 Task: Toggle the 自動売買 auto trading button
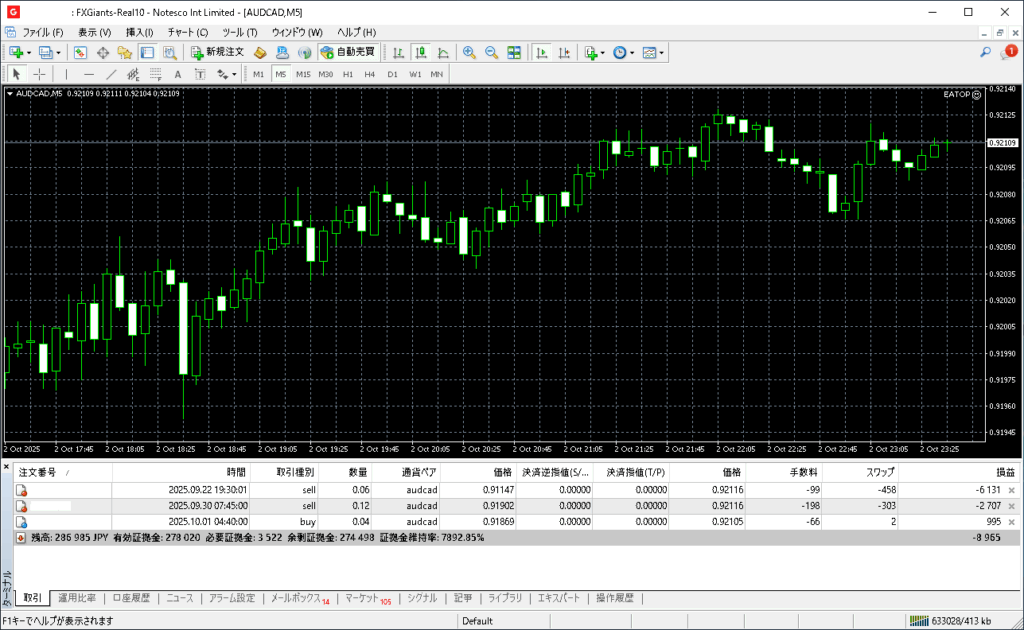(x=347, y=52)
